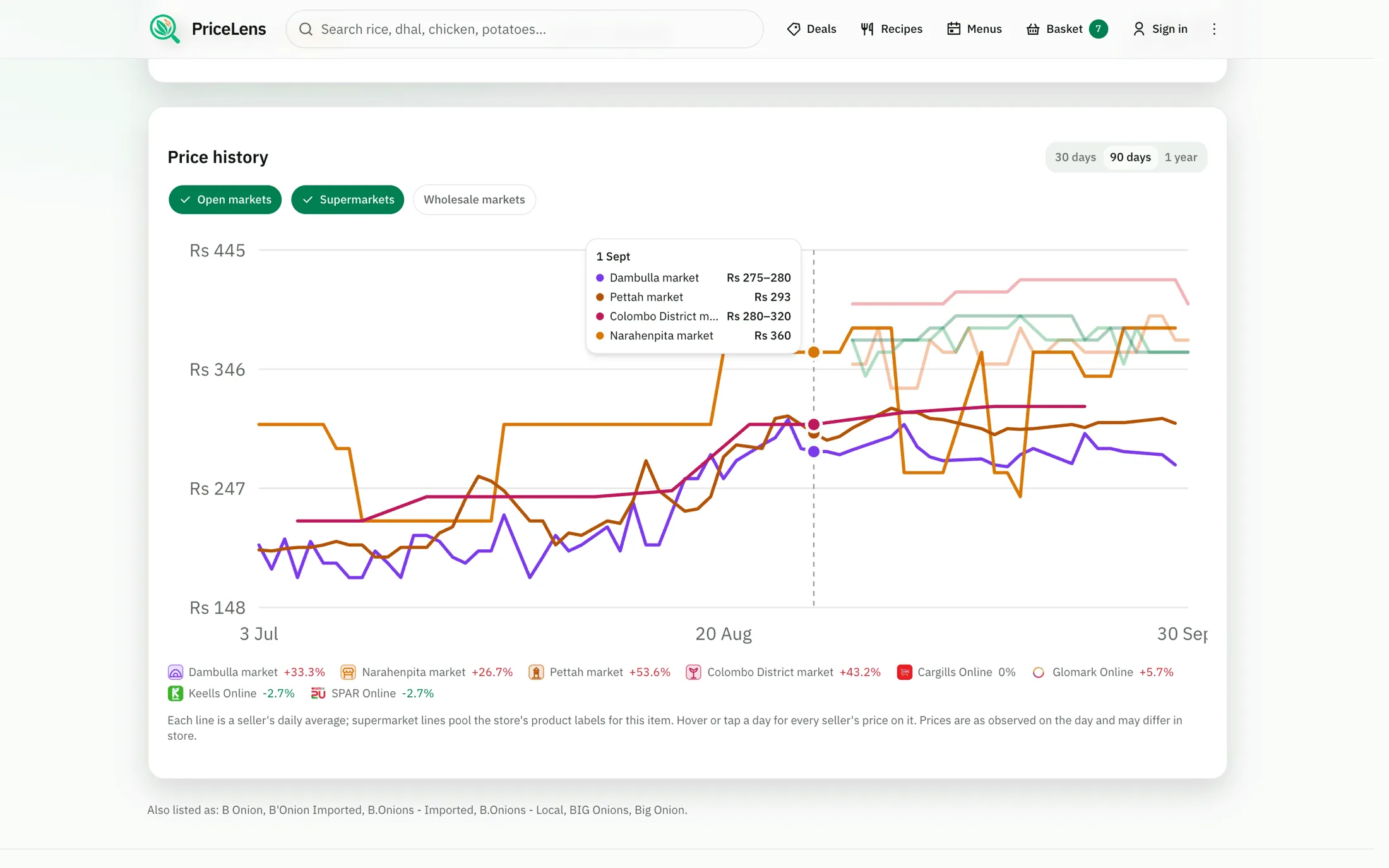
Task: Click the Keells Online -2.7% legend label
Action: coord(241,694)
